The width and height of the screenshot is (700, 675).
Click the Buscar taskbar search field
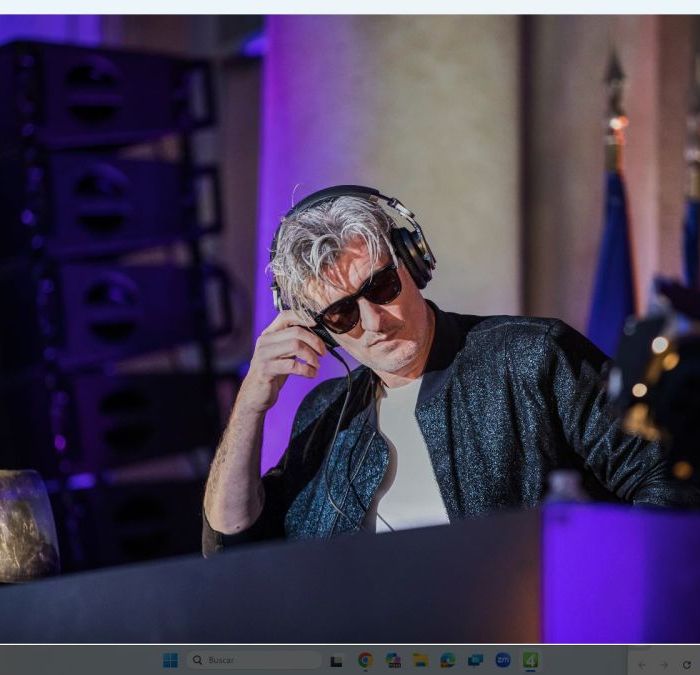pyautogui.click(x=254, y=660)
